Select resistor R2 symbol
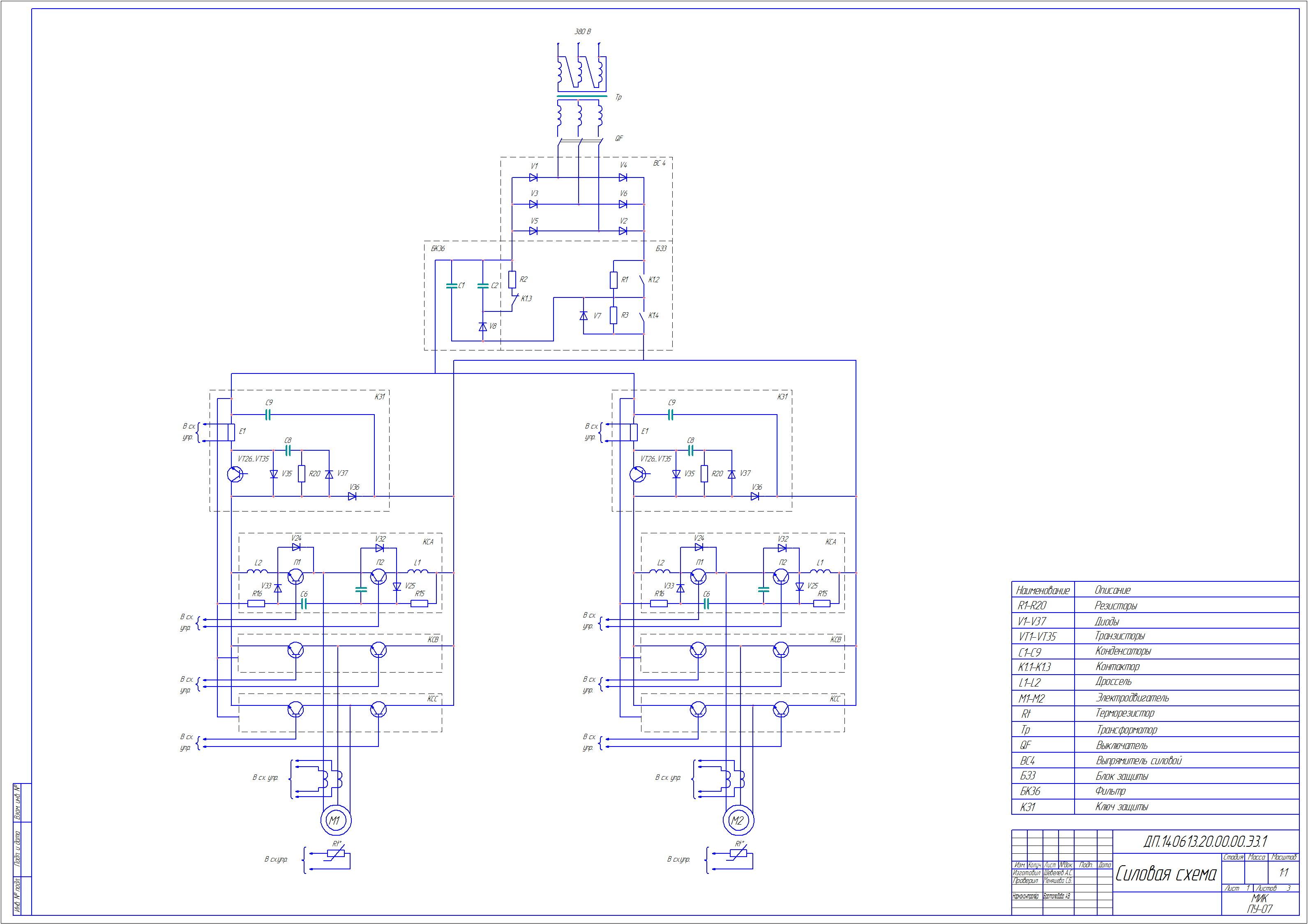This screenshot has width=1308, height=924. [x=512, y=279]
